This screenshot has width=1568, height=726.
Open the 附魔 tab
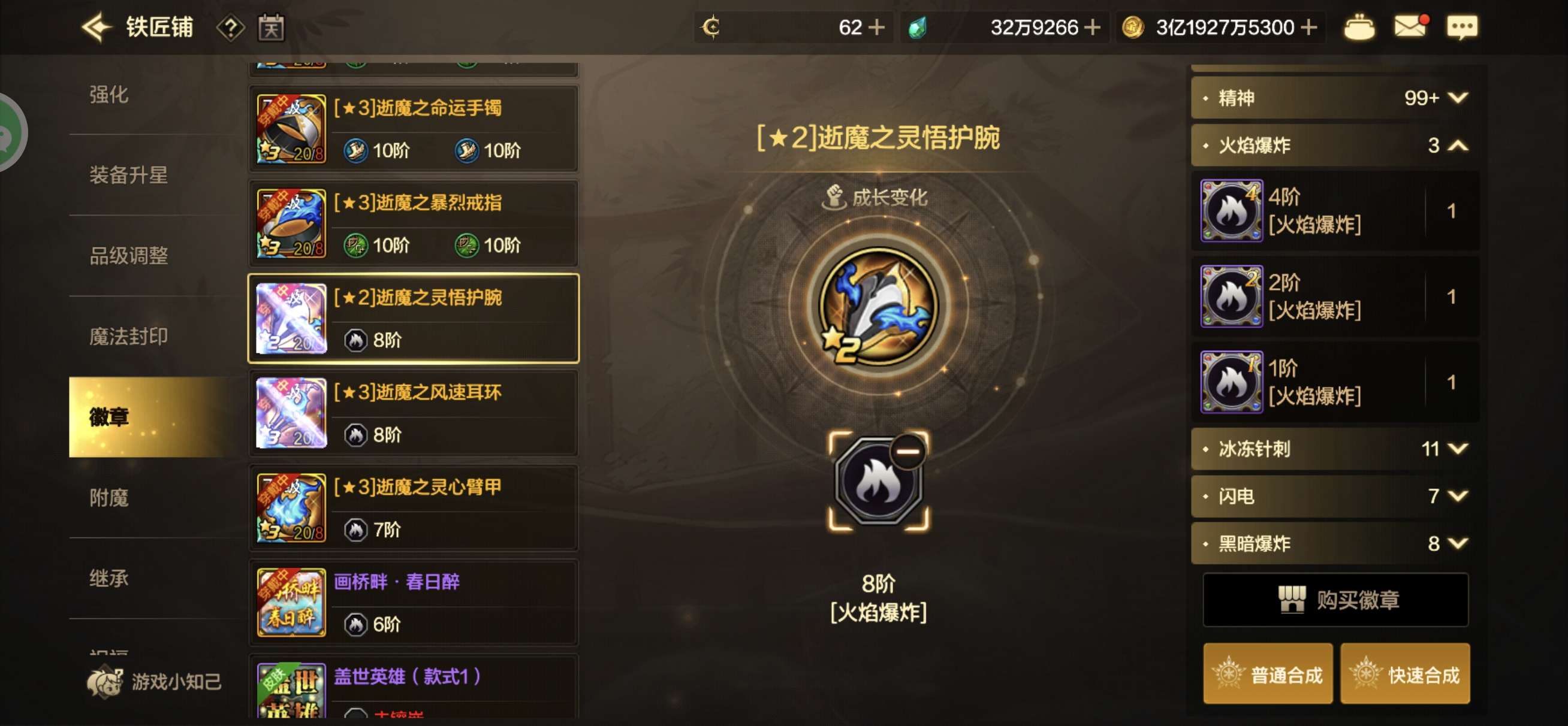click(x=110, y=498)
